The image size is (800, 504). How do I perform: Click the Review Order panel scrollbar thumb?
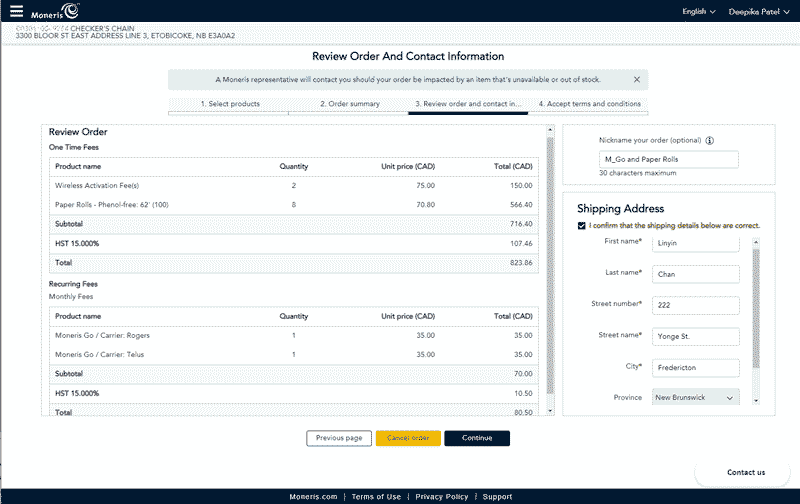(x=550, y=265)
